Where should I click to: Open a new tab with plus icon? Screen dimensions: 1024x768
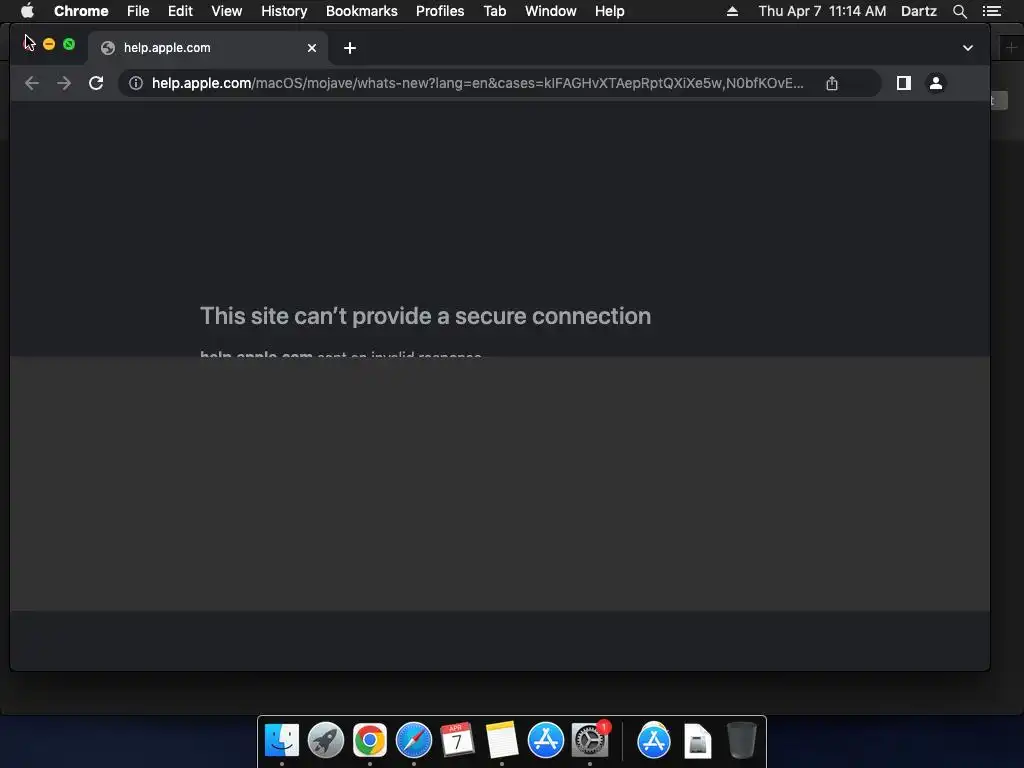[350, 48]
